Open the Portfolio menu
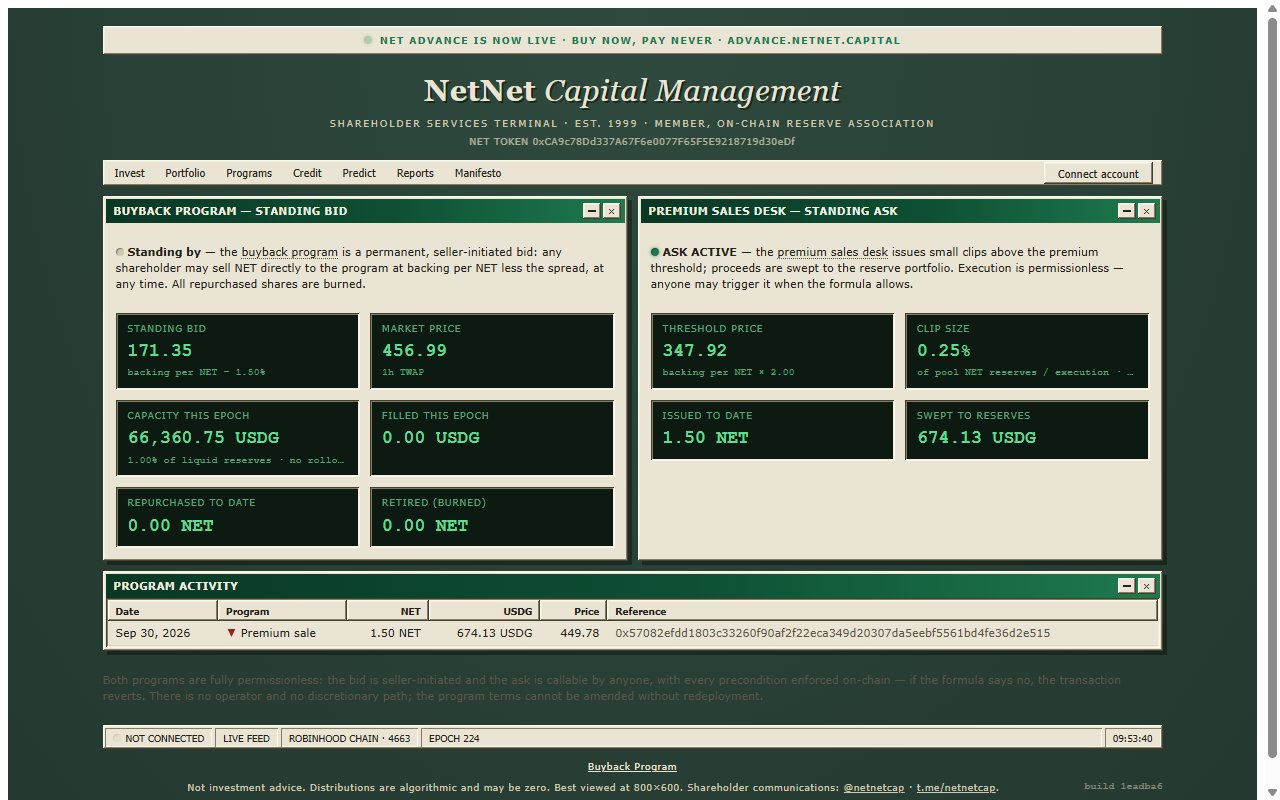 click(x=185, y=173)
